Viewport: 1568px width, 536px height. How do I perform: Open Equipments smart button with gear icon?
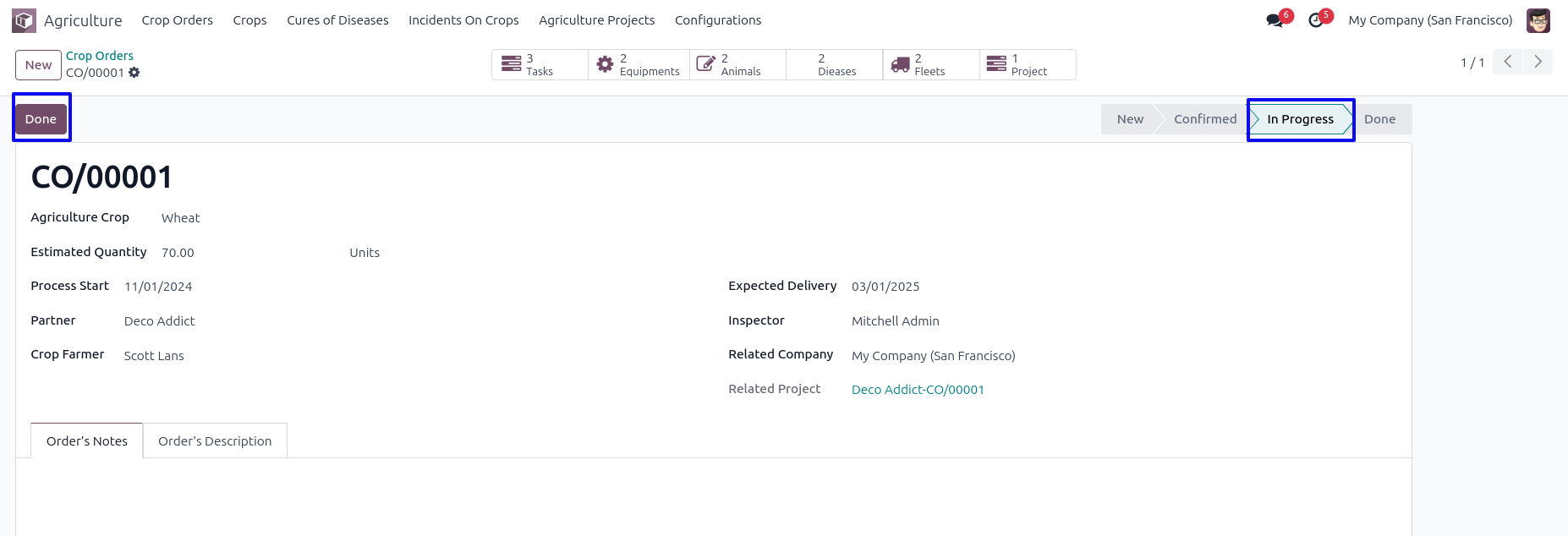[x=639, y=65]
